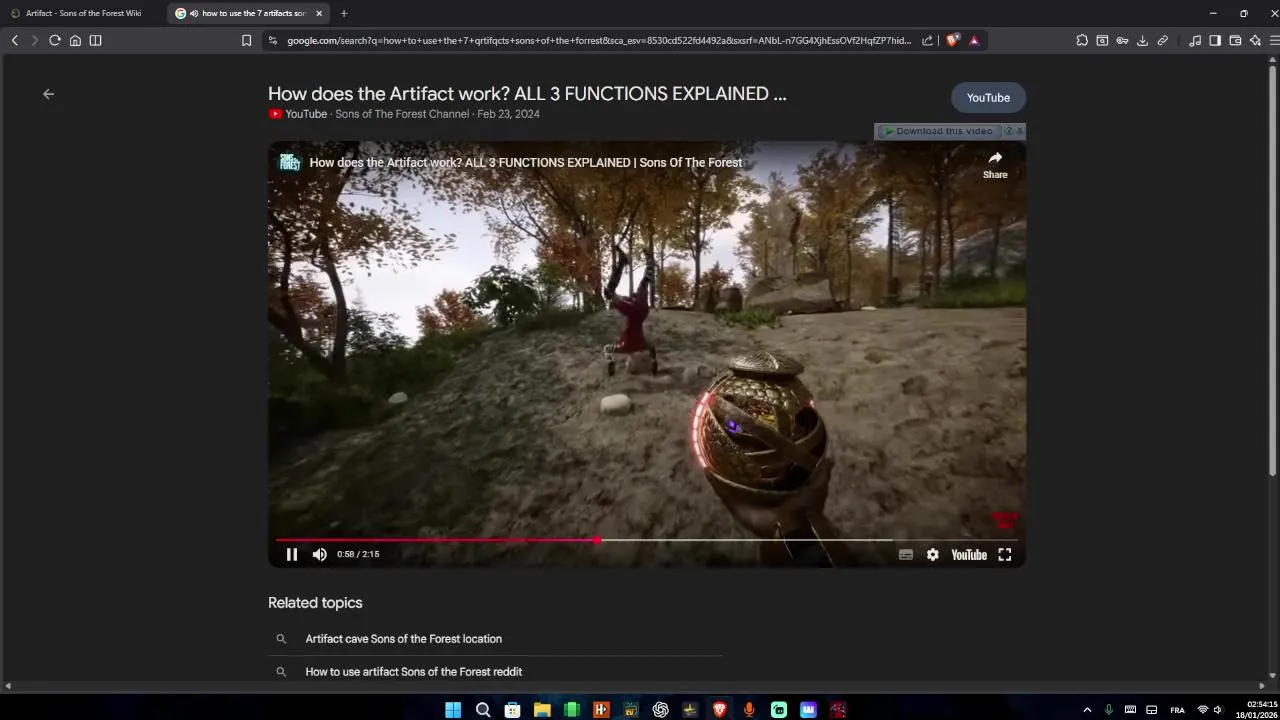Mute tab via speaker icon on tab

coord(193,13)
